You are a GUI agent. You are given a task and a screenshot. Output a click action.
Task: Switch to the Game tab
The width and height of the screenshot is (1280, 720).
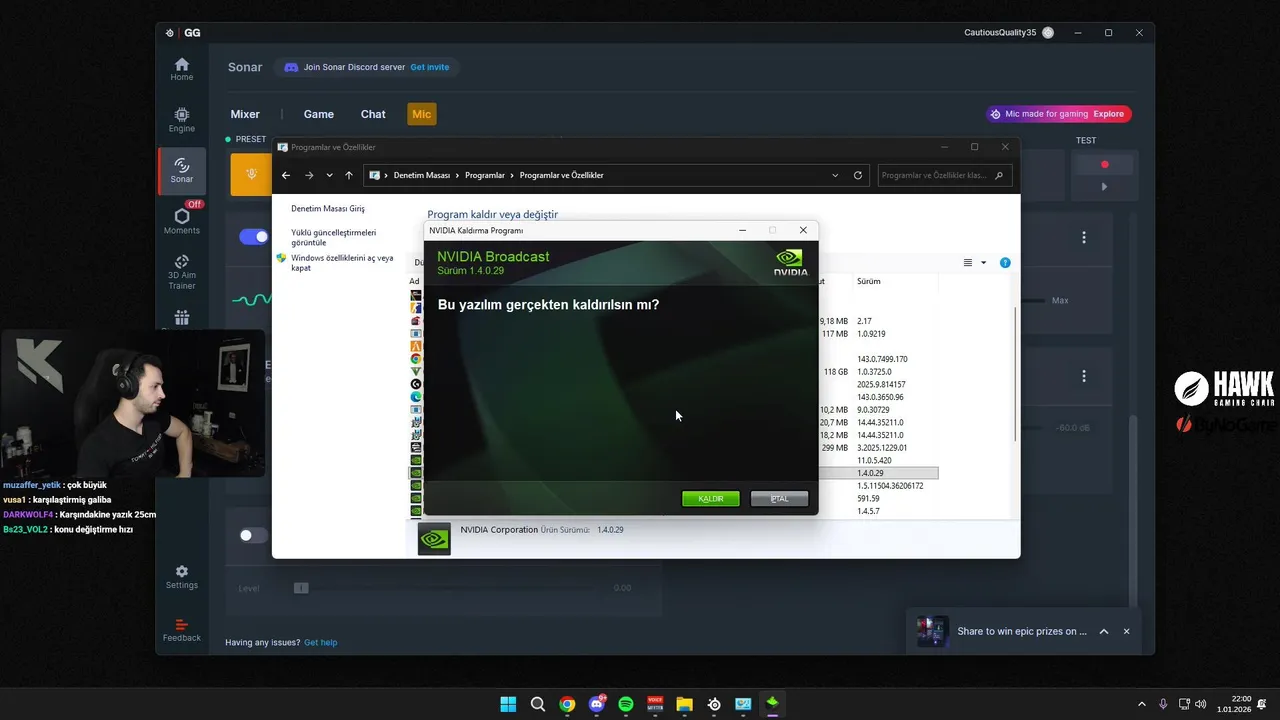319,114
